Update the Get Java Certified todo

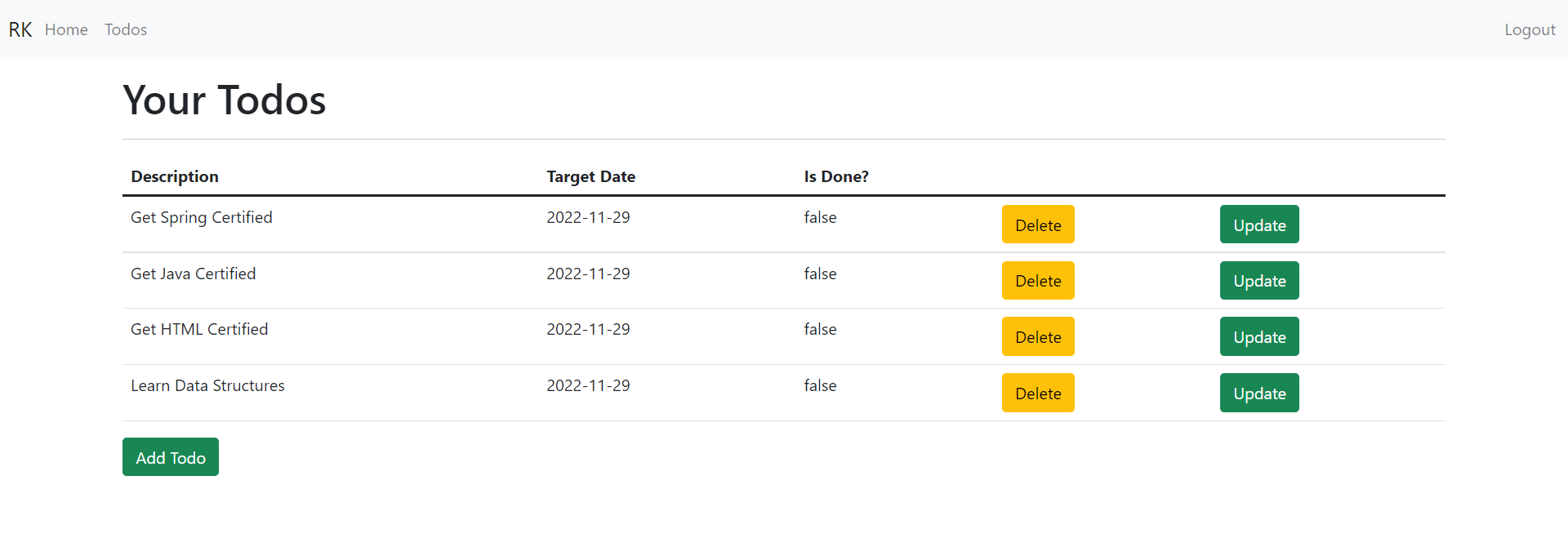(x=1259, y=281)
